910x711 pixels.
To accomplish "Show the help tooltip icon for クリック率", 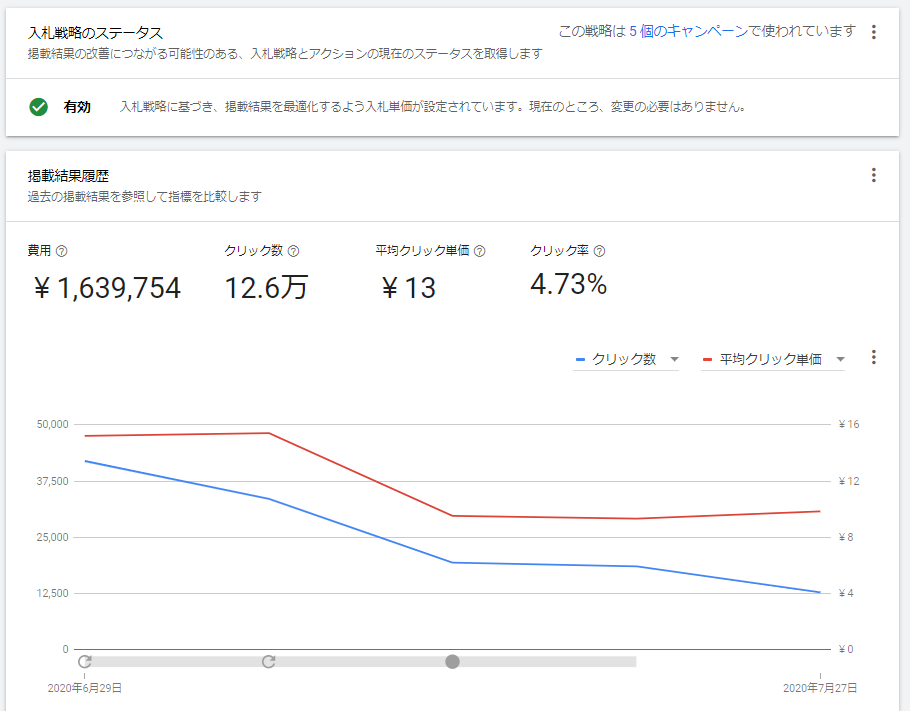I will coord(599,251).
